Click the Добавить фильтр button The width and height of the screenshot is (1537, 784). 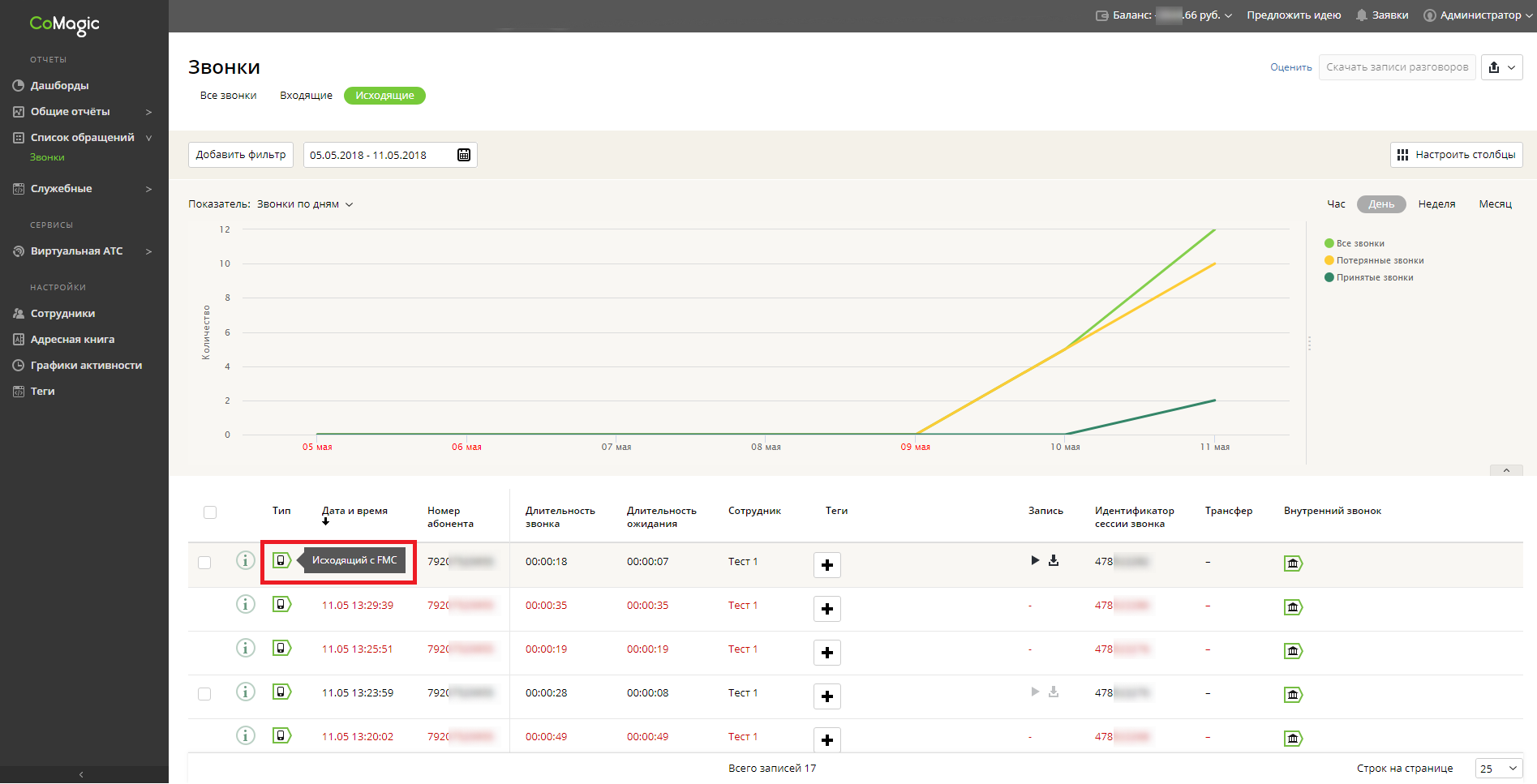241,155
